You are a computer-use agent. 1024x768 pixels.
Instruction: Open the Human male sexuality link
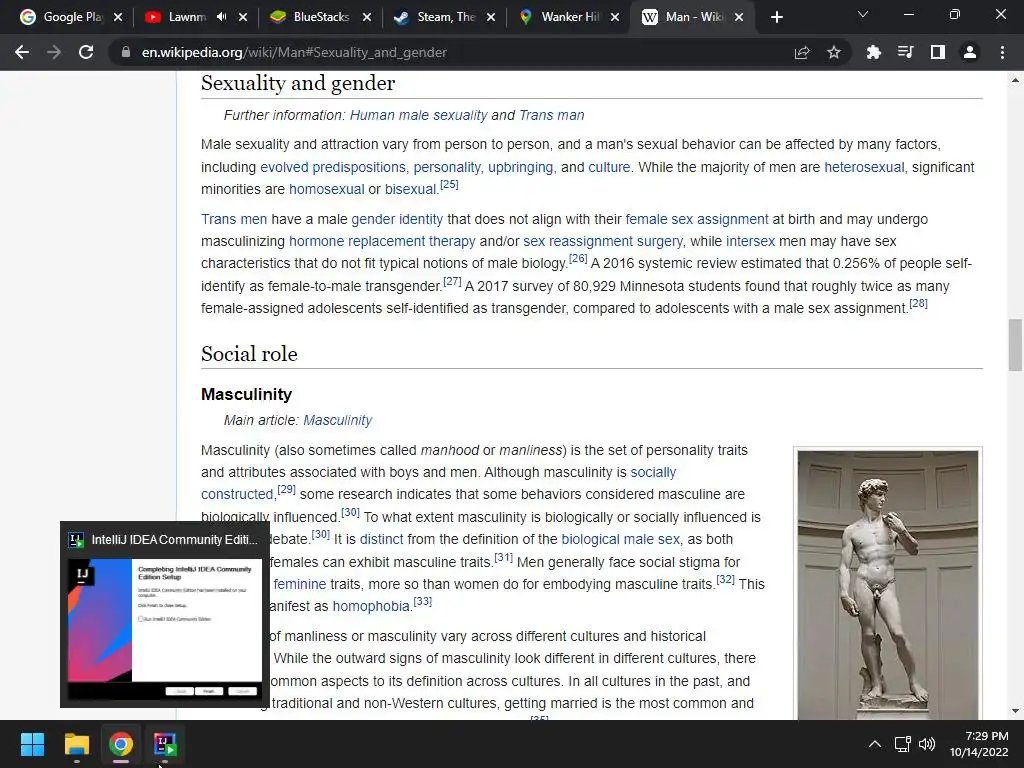419,115
